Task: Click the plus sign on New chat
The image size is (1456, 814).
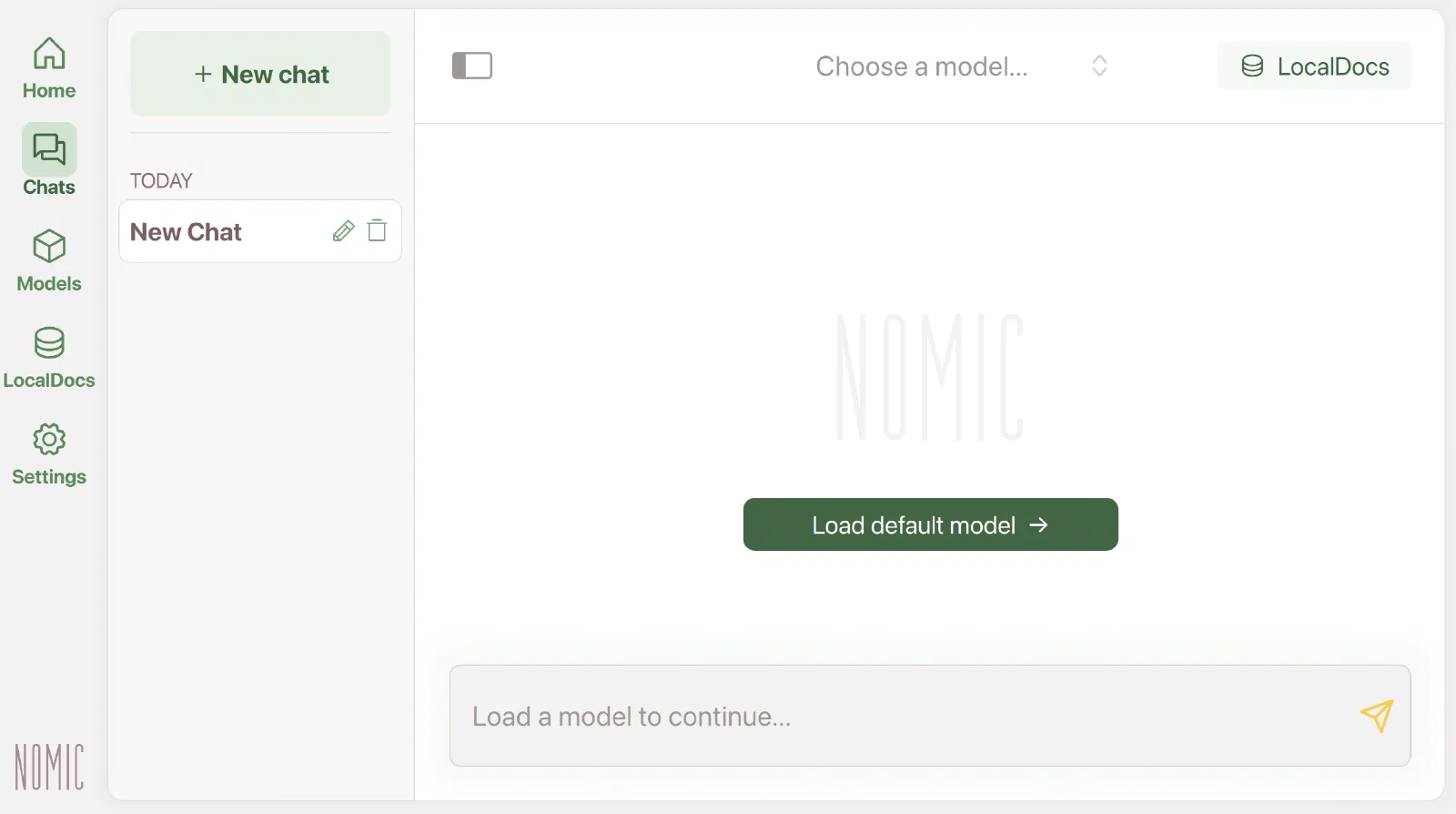Action: 203,75
